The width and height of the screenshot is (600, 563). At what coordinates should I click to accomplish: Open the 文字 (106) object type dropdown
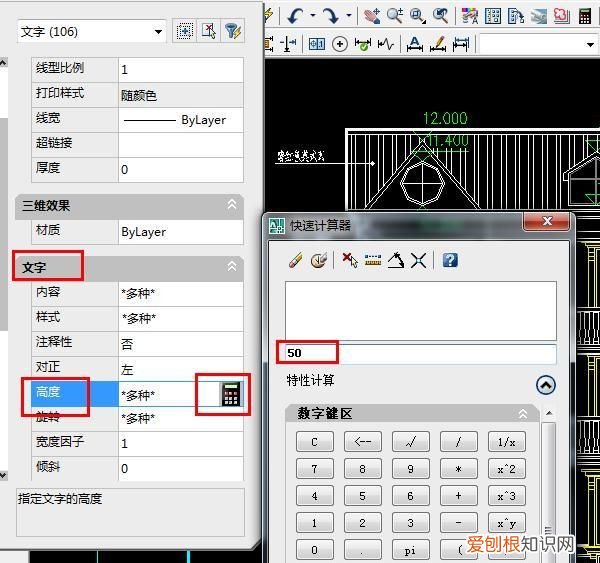point(92,31)
